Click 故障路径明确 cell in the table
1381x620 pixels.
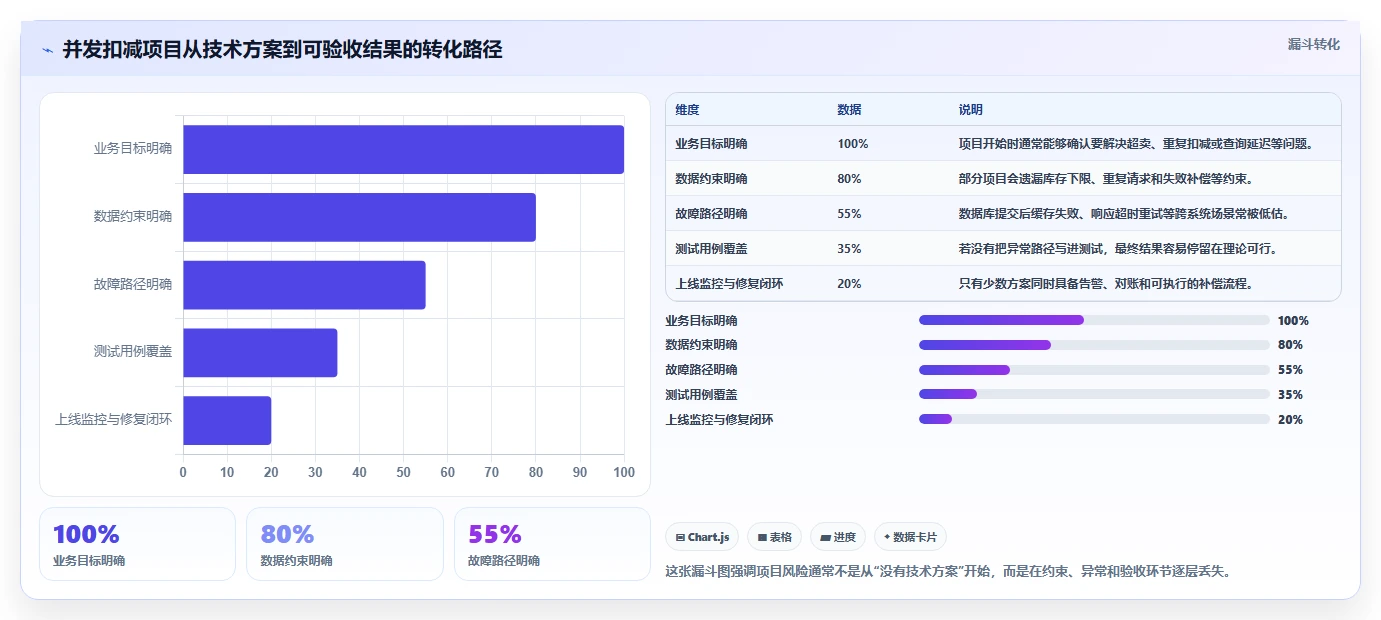pyautogui.click(x=711, y=214)
